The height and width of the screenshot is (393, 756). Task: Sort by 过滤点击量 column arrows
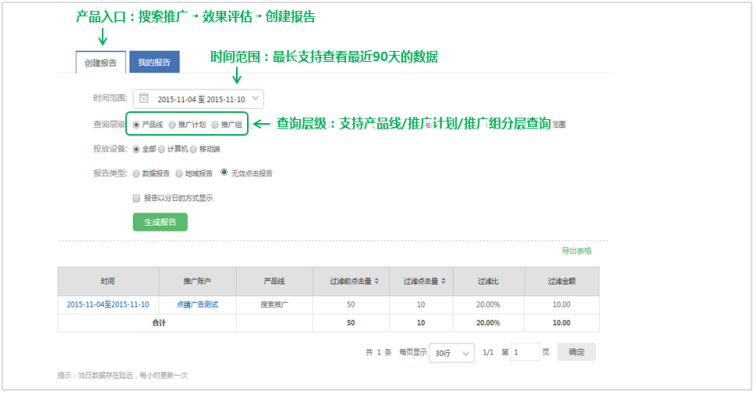443,281
